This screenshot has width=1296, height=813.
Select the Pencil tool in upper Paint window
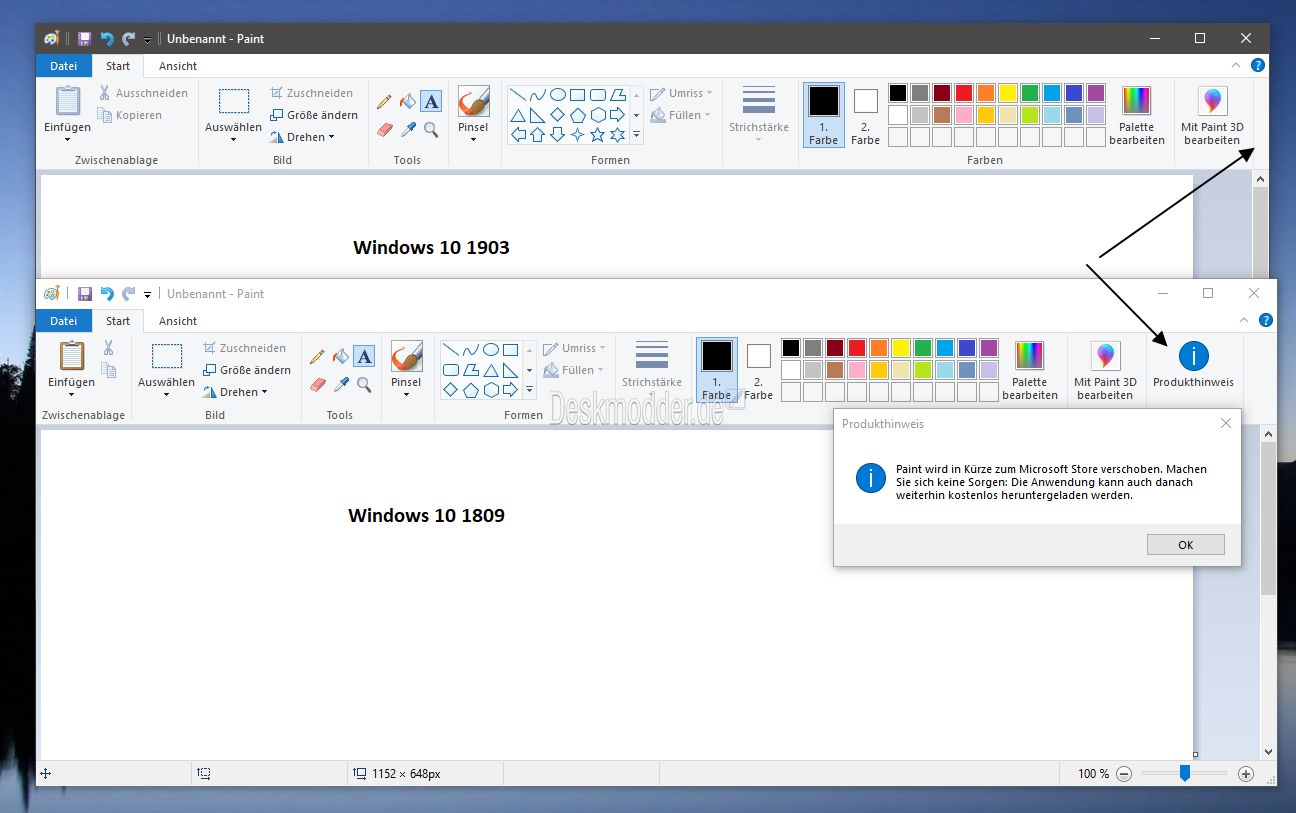point(384,102)
